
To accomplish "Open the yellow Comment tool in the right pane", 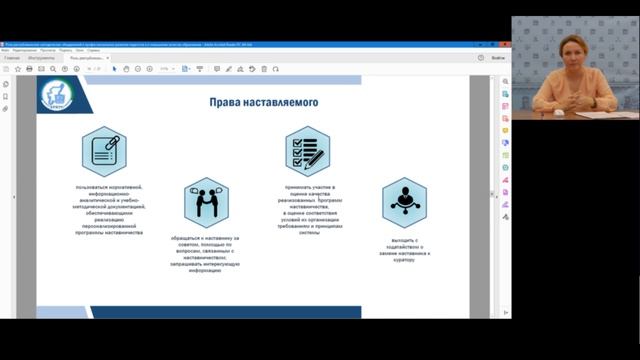I will tap(505, 131).
